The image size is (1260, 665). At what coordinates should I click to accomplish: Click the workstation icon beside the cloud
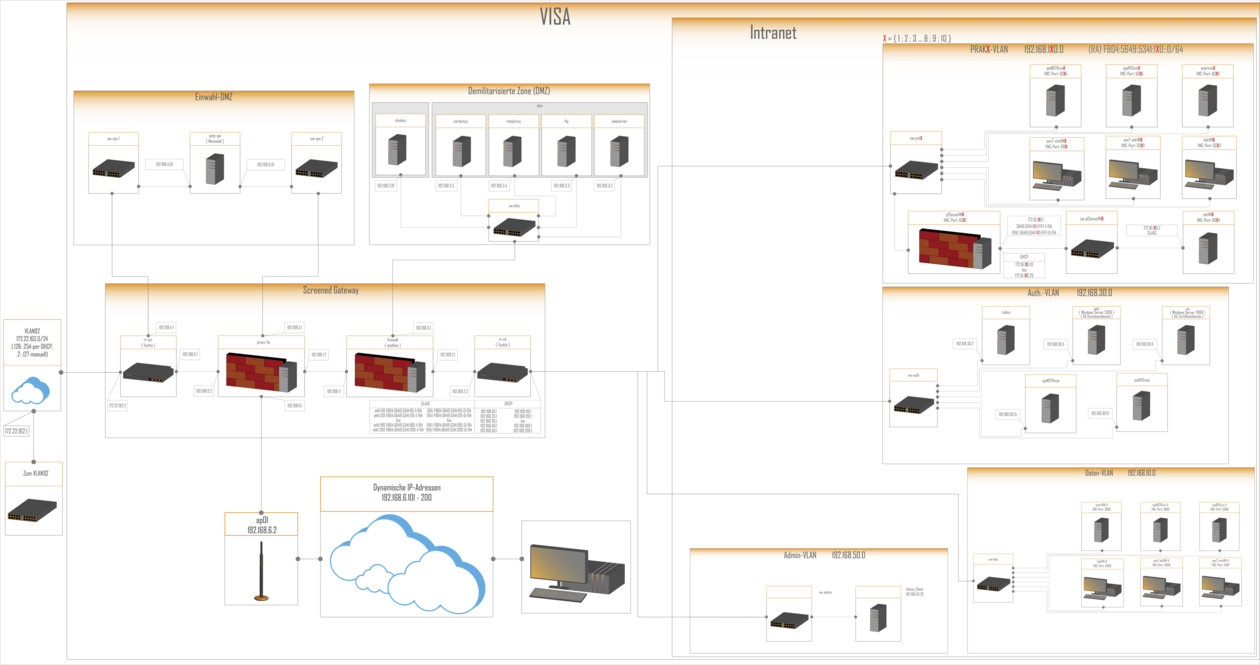coord(577,572)
